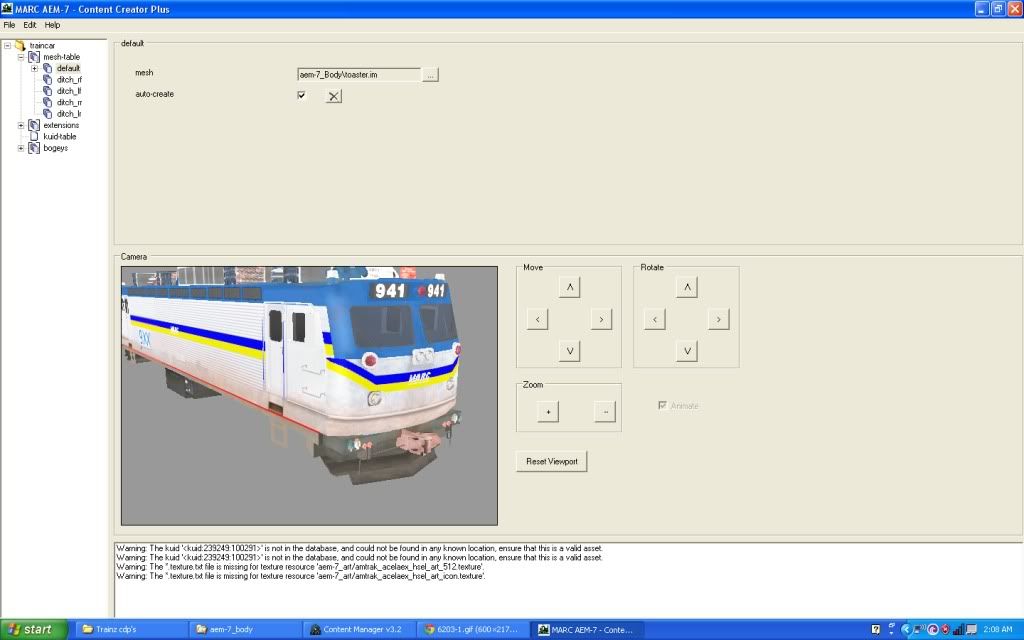Rotate camera right
This screenshot has height=640, width=1024.
719,319
